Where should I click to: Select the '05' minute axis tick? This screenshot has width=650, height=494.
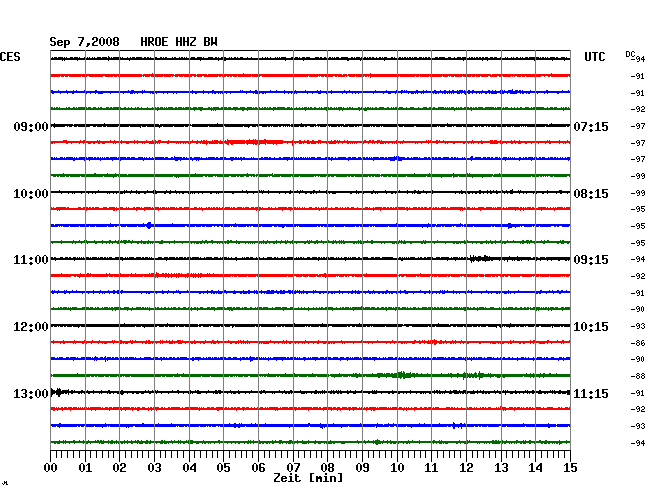[223, 467]
